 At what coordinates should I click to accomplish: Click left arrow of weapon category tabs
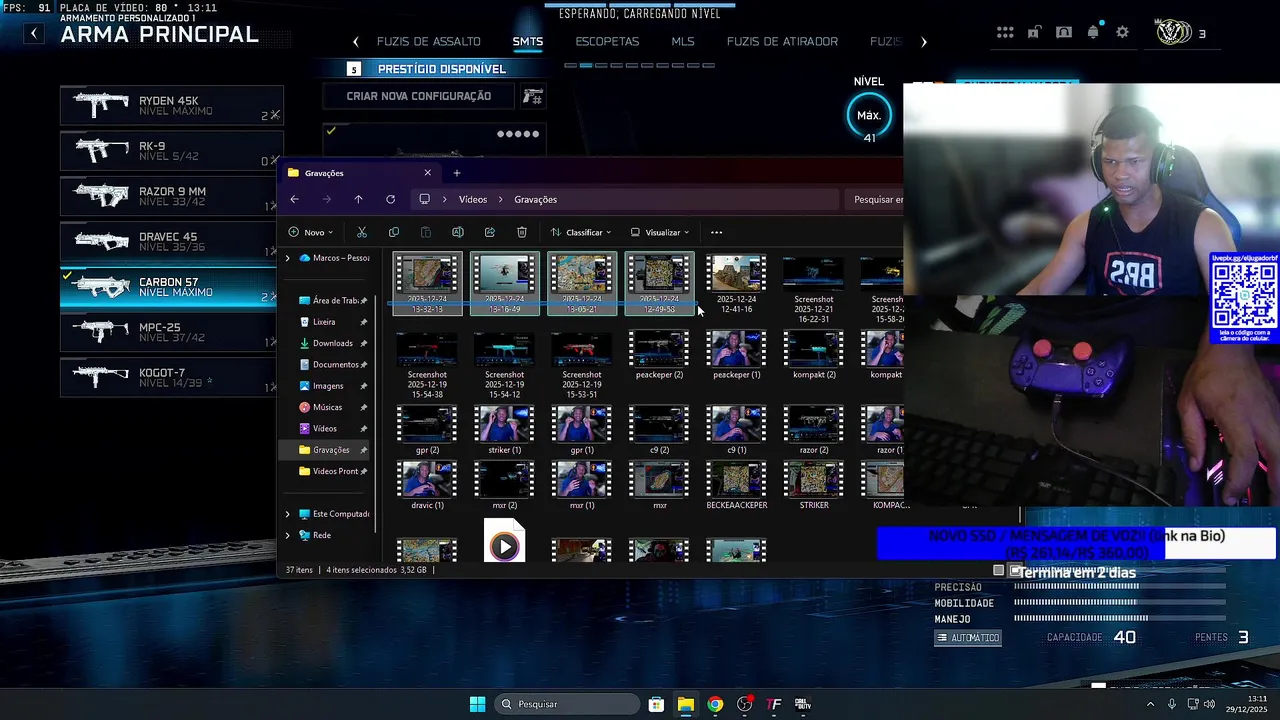point(356,42)
